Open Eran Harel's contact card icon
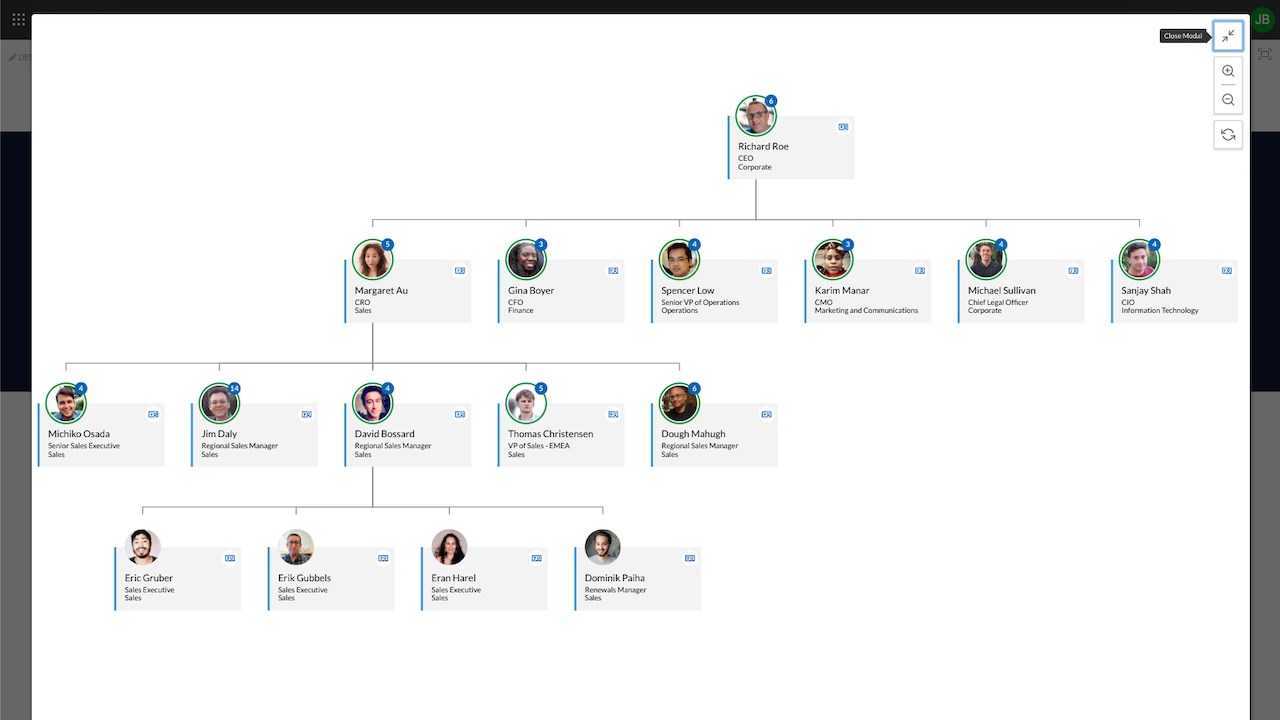The width and height of the screenshot is (1280, 720). [x=537, y=558]
